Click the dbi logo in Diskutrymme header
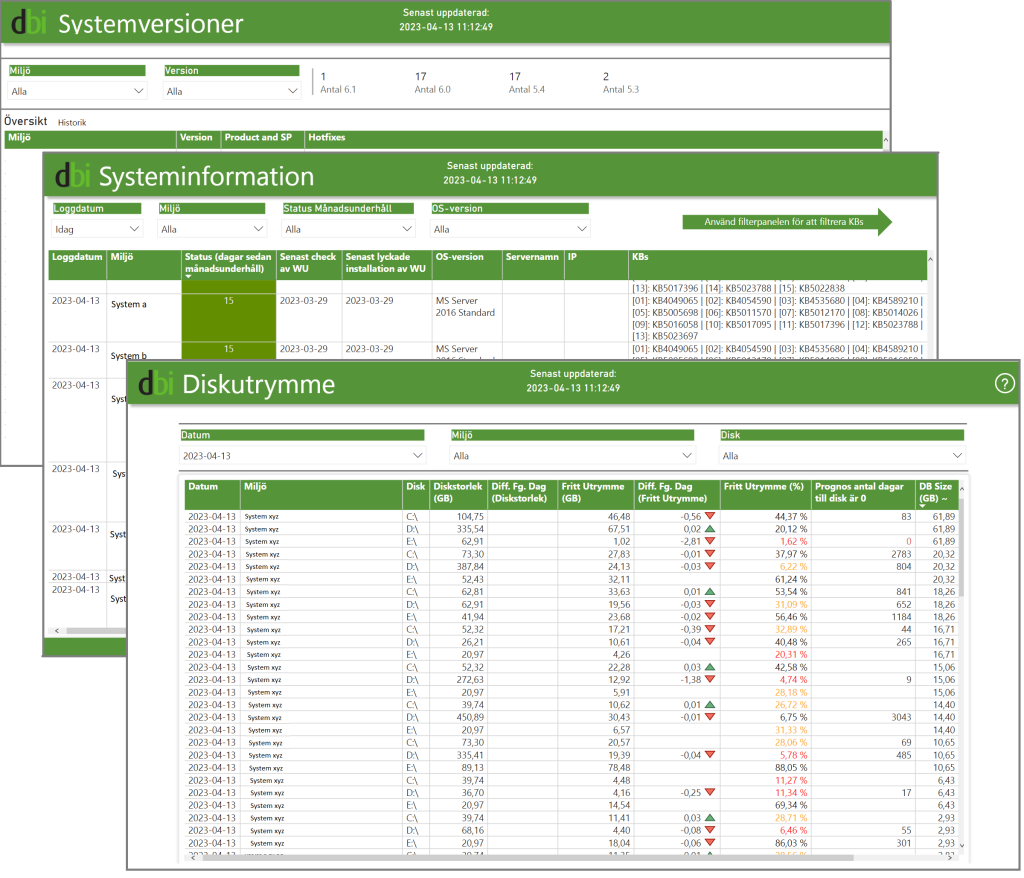The image size is (1024, 878). [158, 384]
